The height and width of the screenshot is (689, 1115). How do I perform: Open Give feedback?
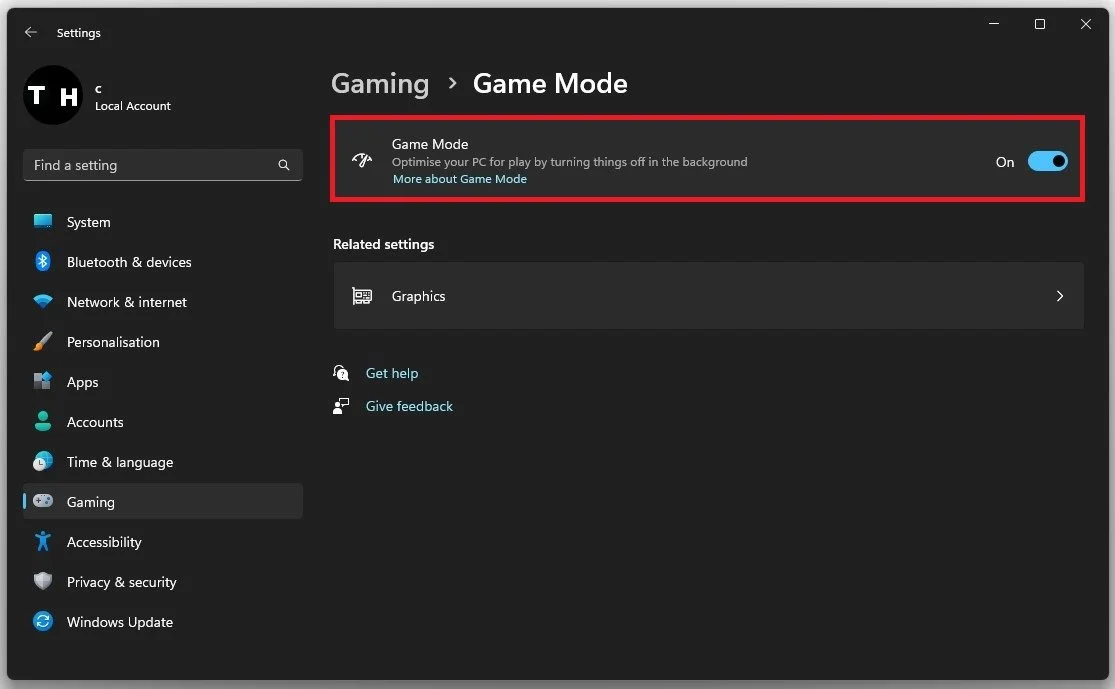[409, 405]
